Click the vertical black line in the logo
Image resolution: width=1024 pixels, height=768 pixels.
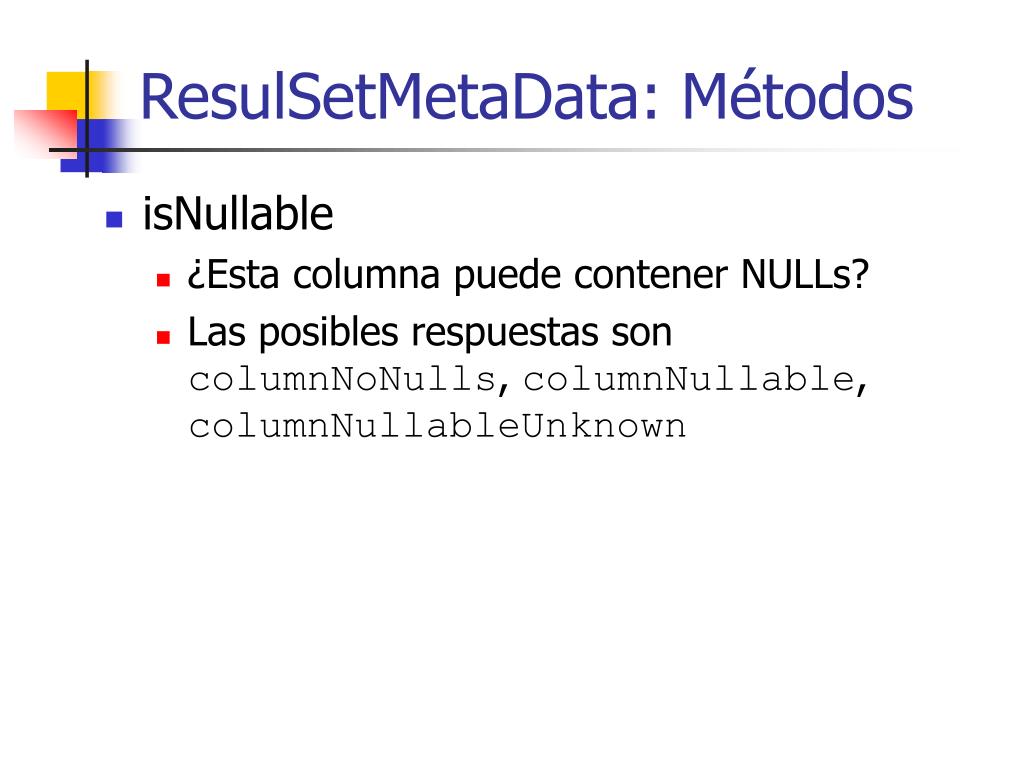87,118
